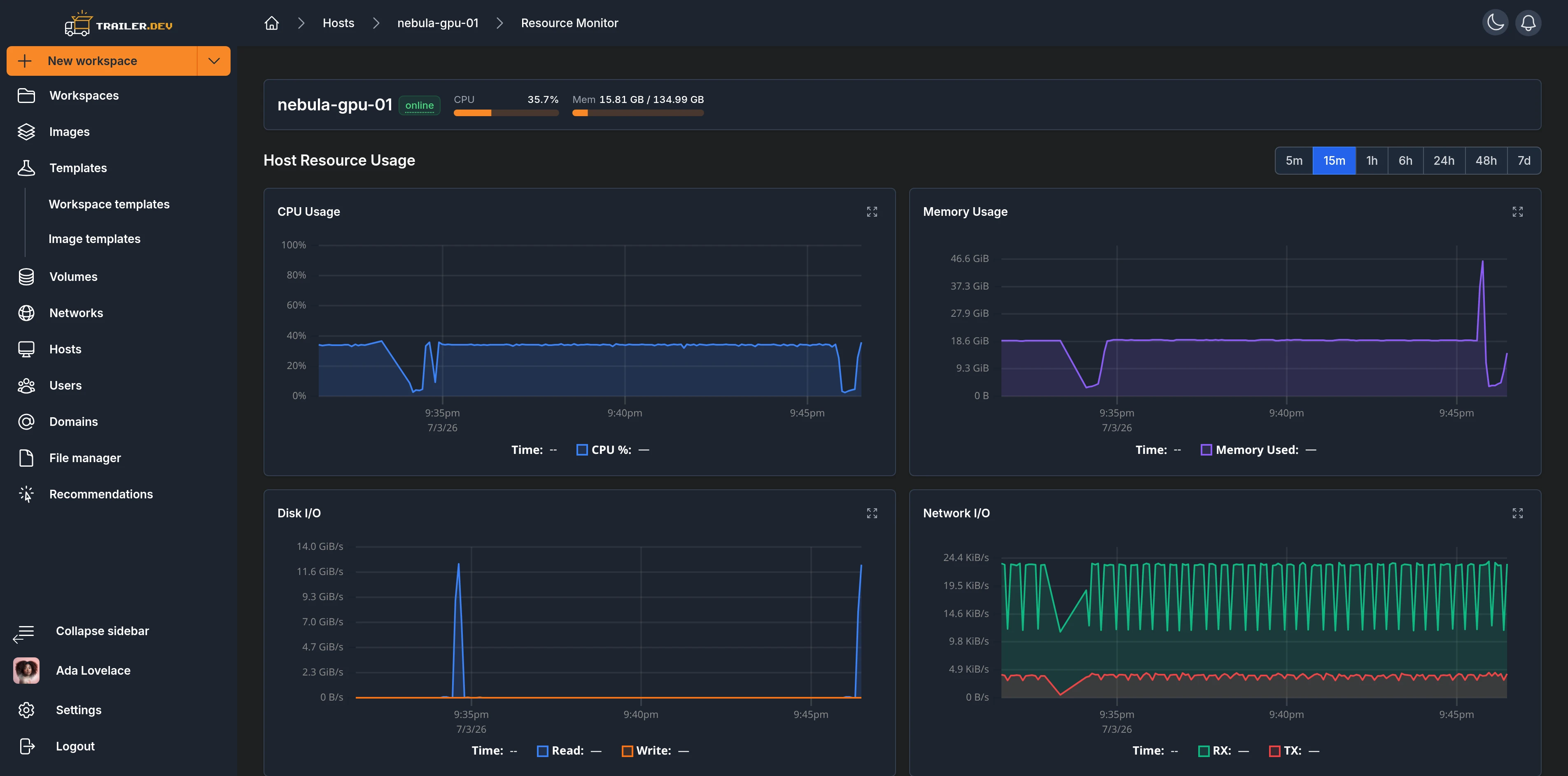Select the 7d time range

click(x=1524, y=161)
